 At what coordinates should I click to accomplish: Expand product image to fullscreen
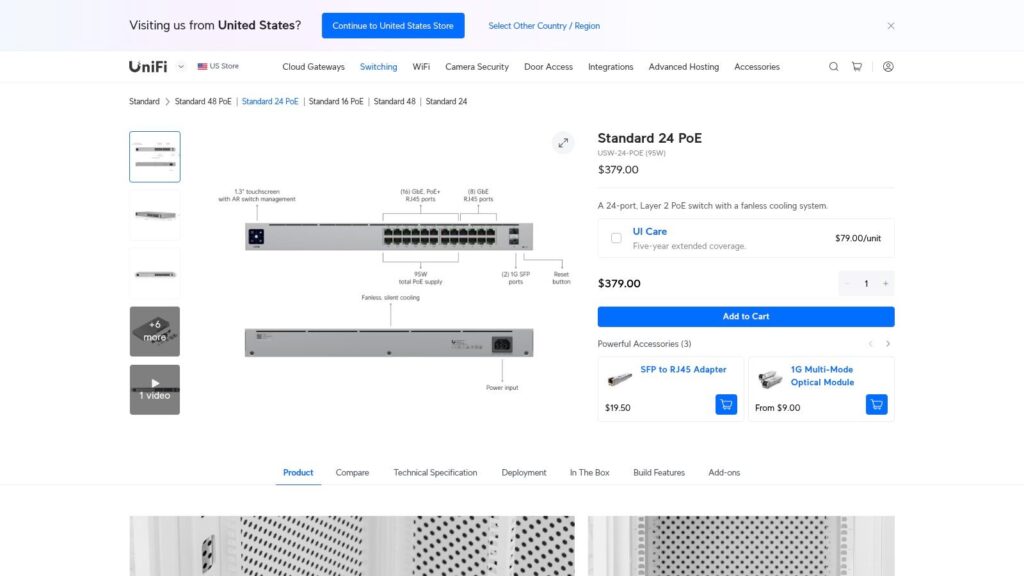click(563, 143)
